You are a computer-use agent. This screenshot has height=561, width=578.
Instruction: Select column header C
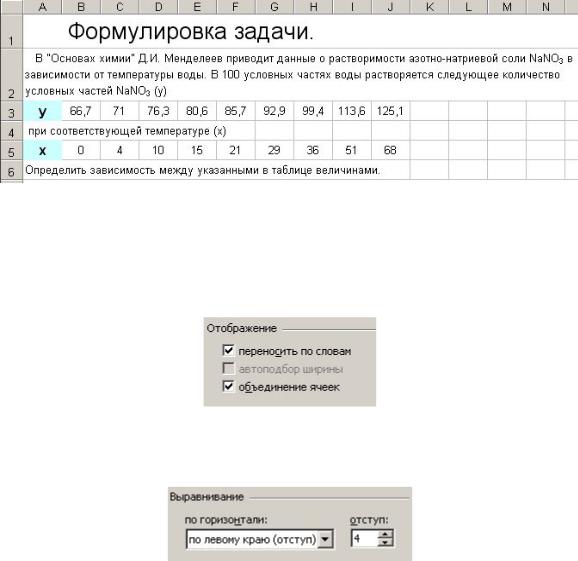(x=120, y=7)
